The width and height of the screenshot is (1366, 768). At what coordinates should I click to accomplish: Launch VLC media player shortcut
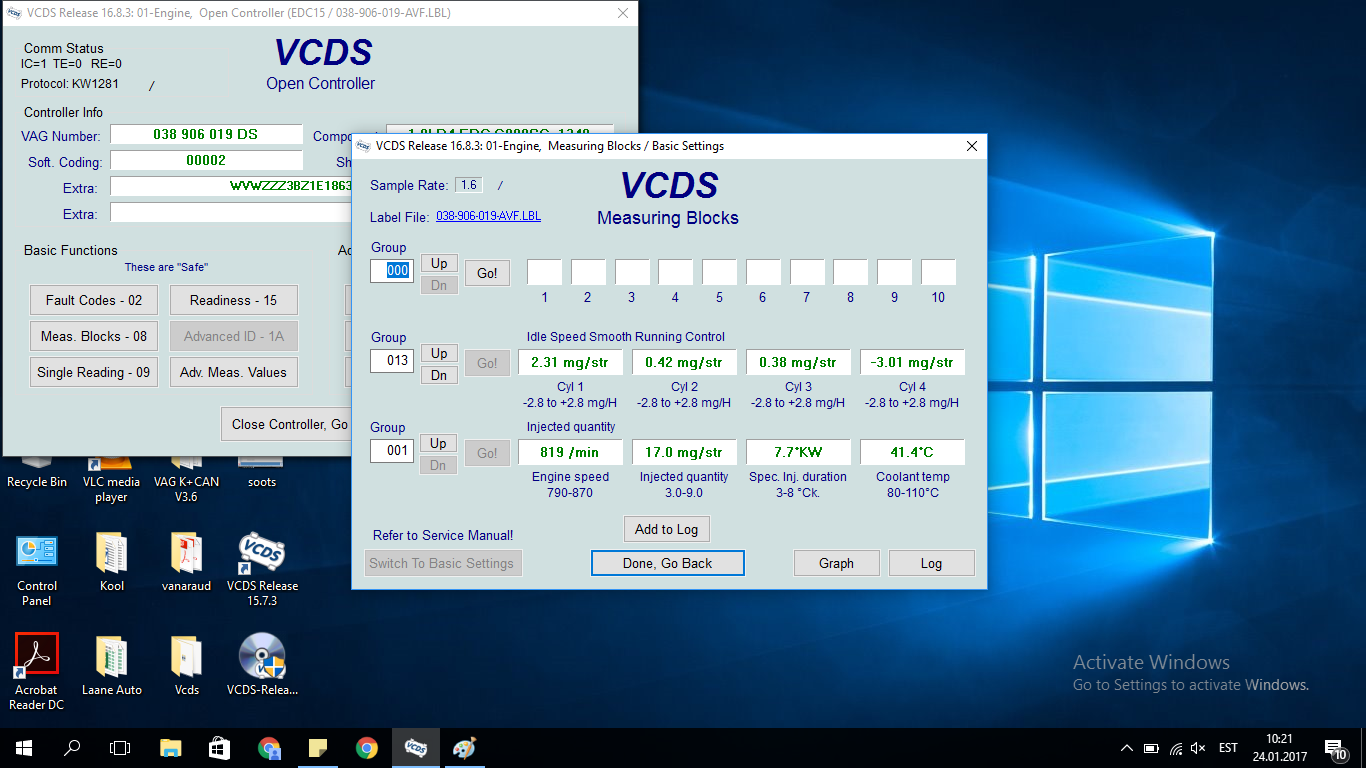tap(111, 478)
